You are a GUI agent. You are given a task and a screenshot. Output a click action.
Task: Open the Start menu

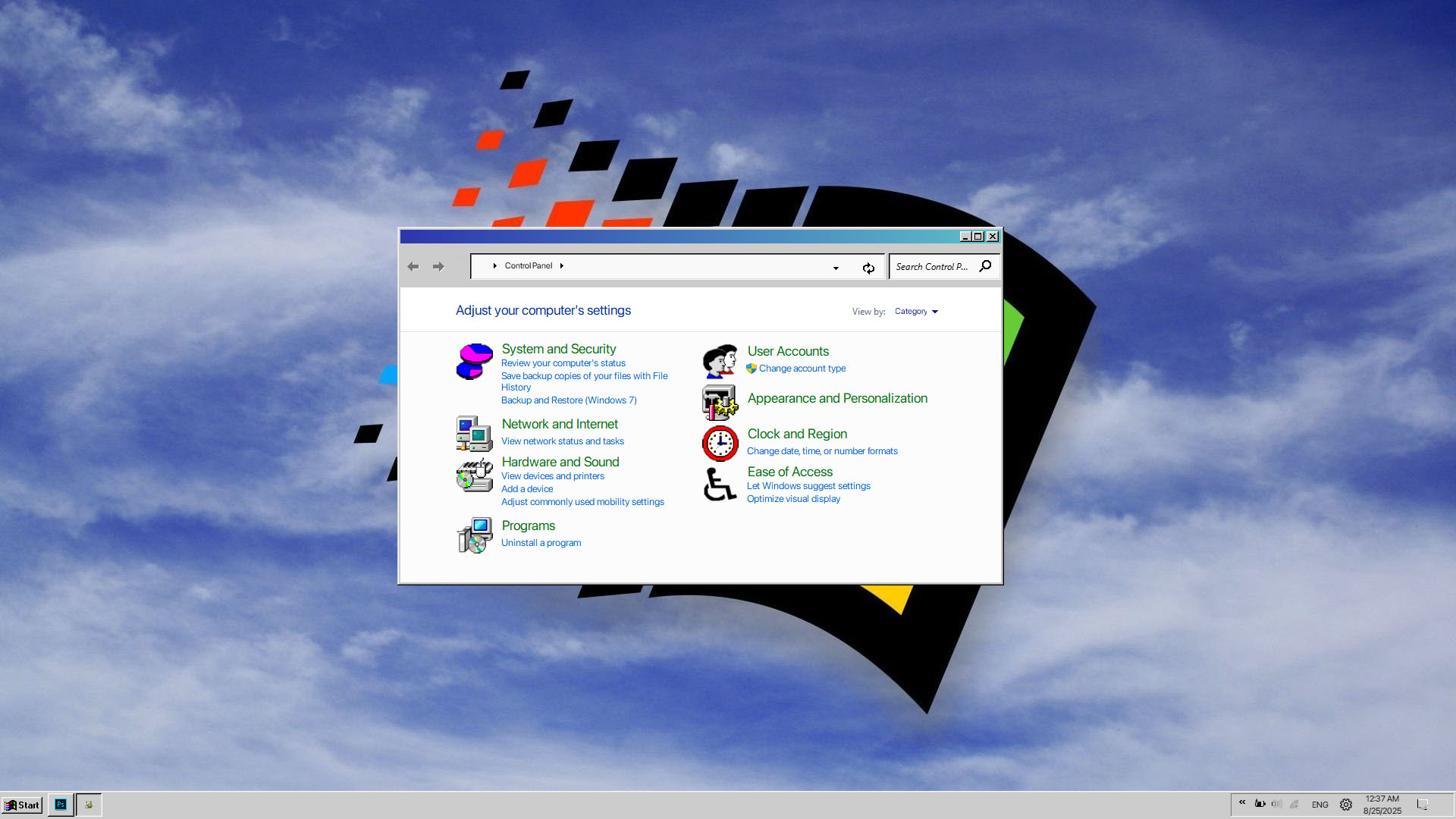click(x=22, y=805)
